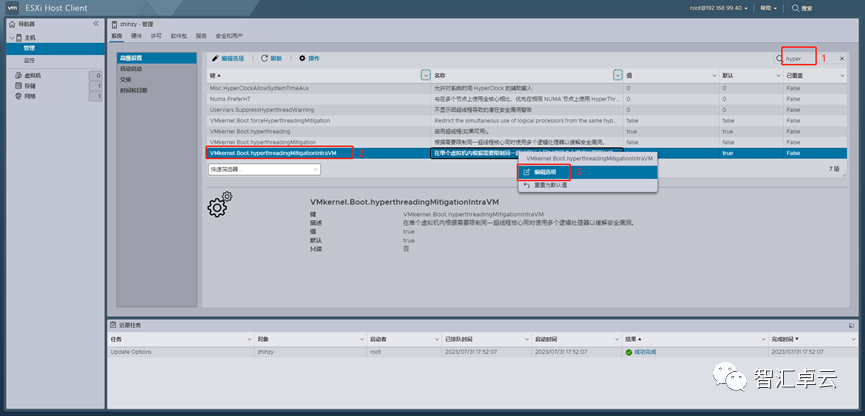This screenshot has height=416, width=865.
Task: Open the Help (帮助) dropdown
Action: click(x=768, y=8)
